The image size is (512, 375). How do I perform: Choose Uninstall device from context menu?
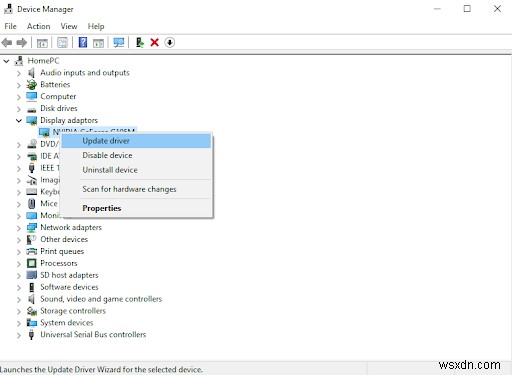(x=137, y=170)
